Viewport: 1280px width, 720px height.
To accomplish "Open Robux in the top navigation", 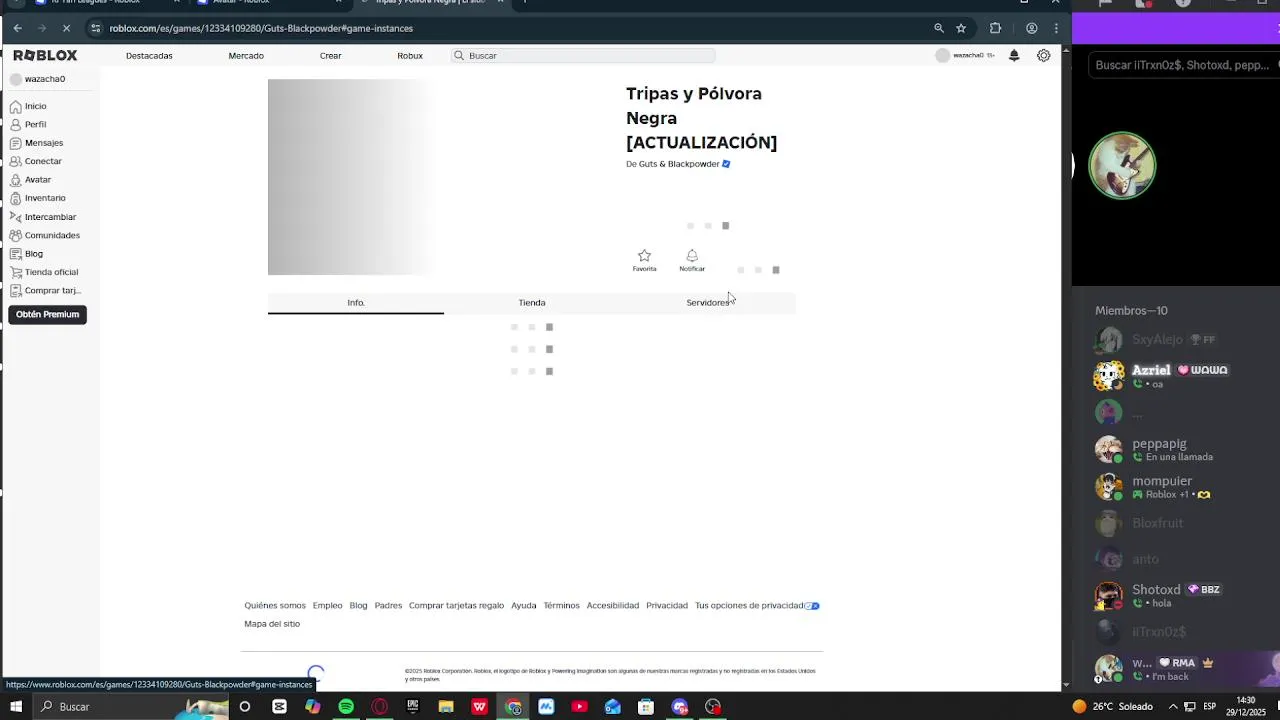I will tap(410, 56).
